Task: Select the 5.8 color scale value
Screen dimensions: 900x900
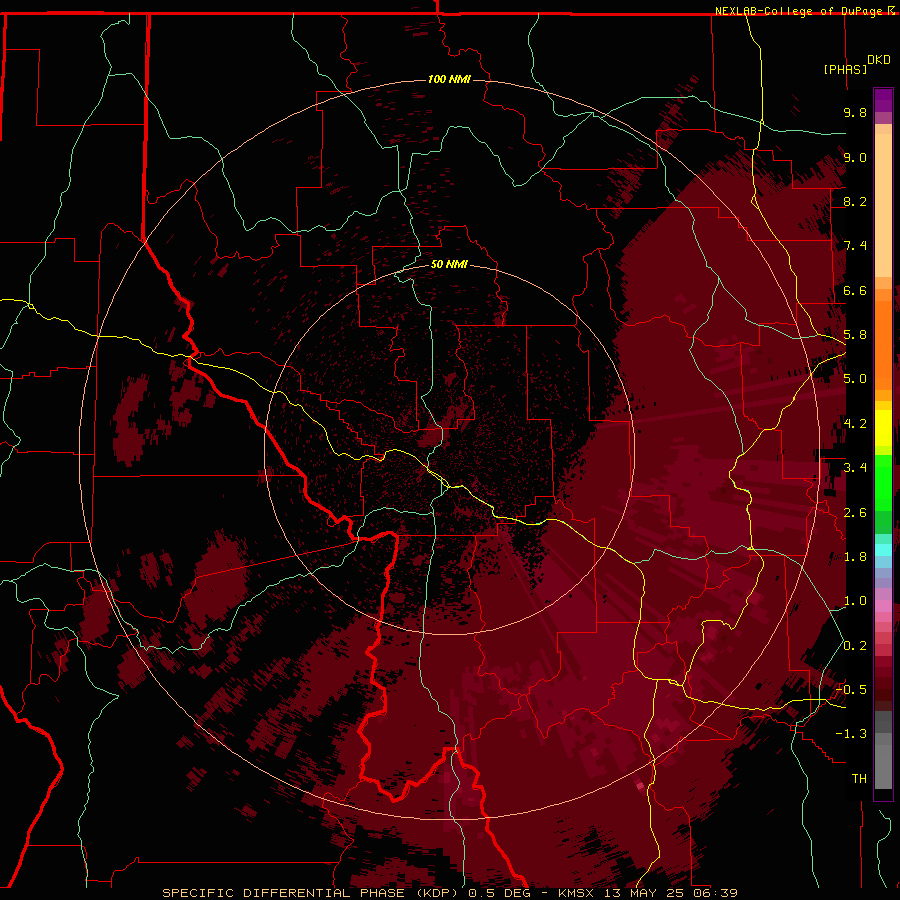Action: 855,335
